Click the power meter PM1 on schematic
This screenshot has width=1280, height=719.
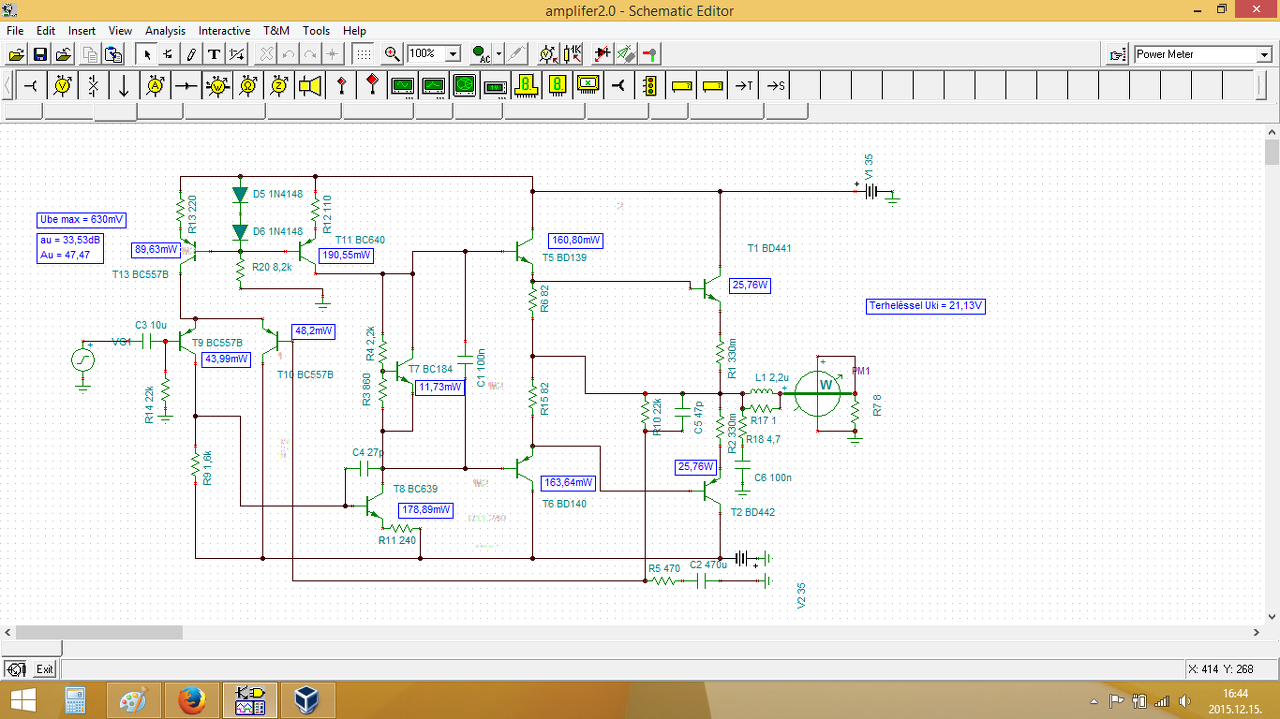click(825, 385)
